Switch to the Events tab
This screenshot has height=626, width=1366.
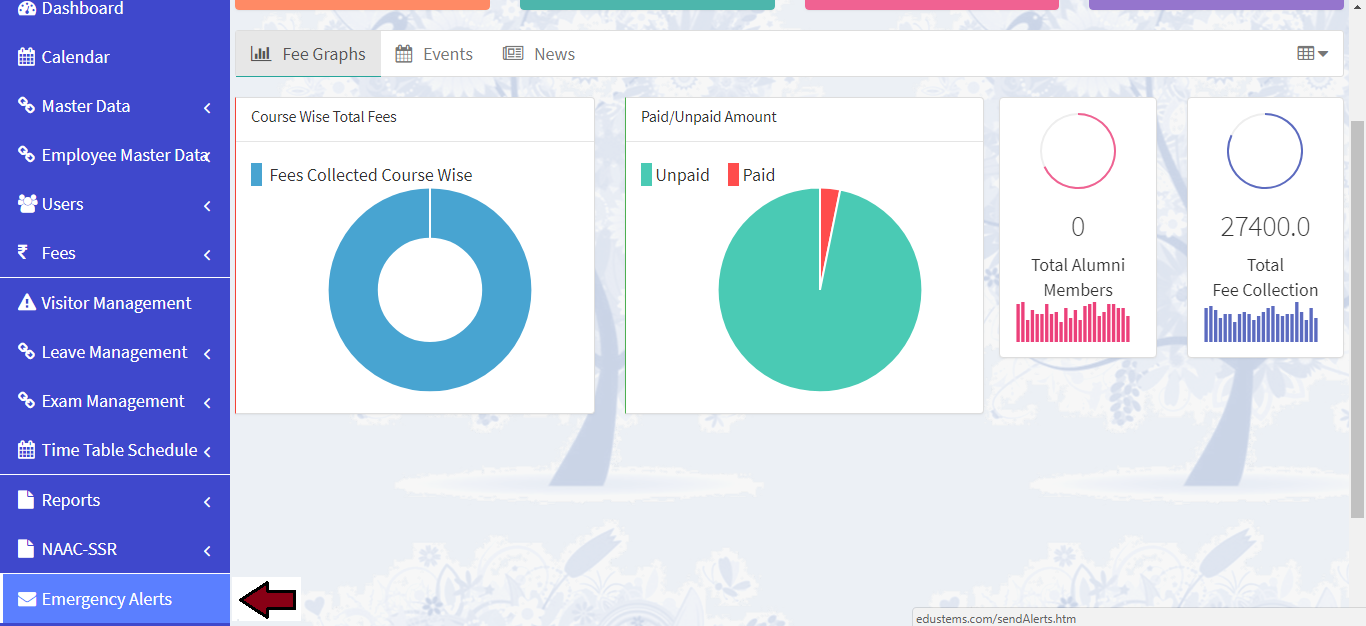[x=434, y=54]
